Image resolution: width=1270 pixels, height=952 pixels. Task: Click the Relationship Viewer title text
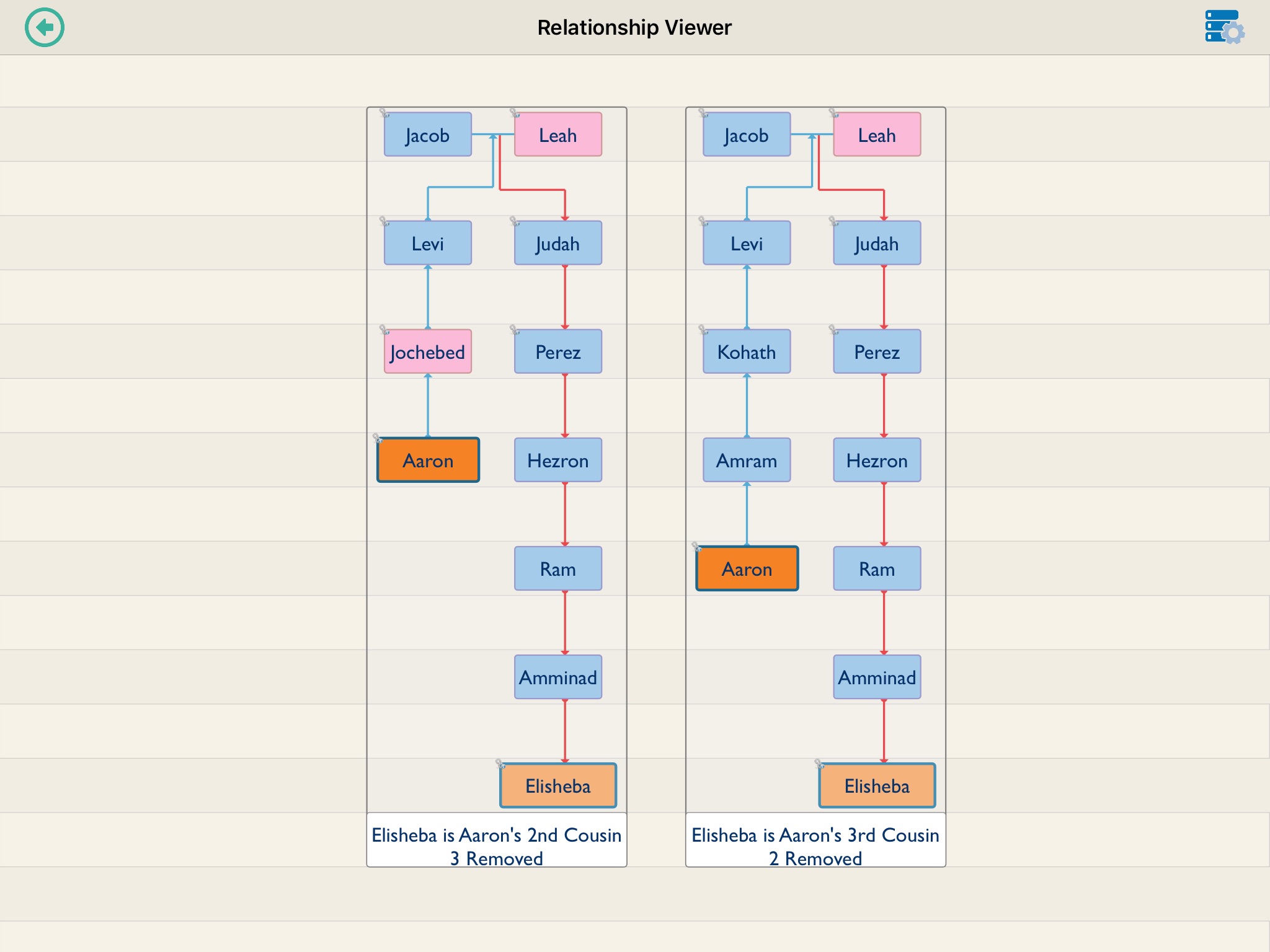click(x=635, y=26)
